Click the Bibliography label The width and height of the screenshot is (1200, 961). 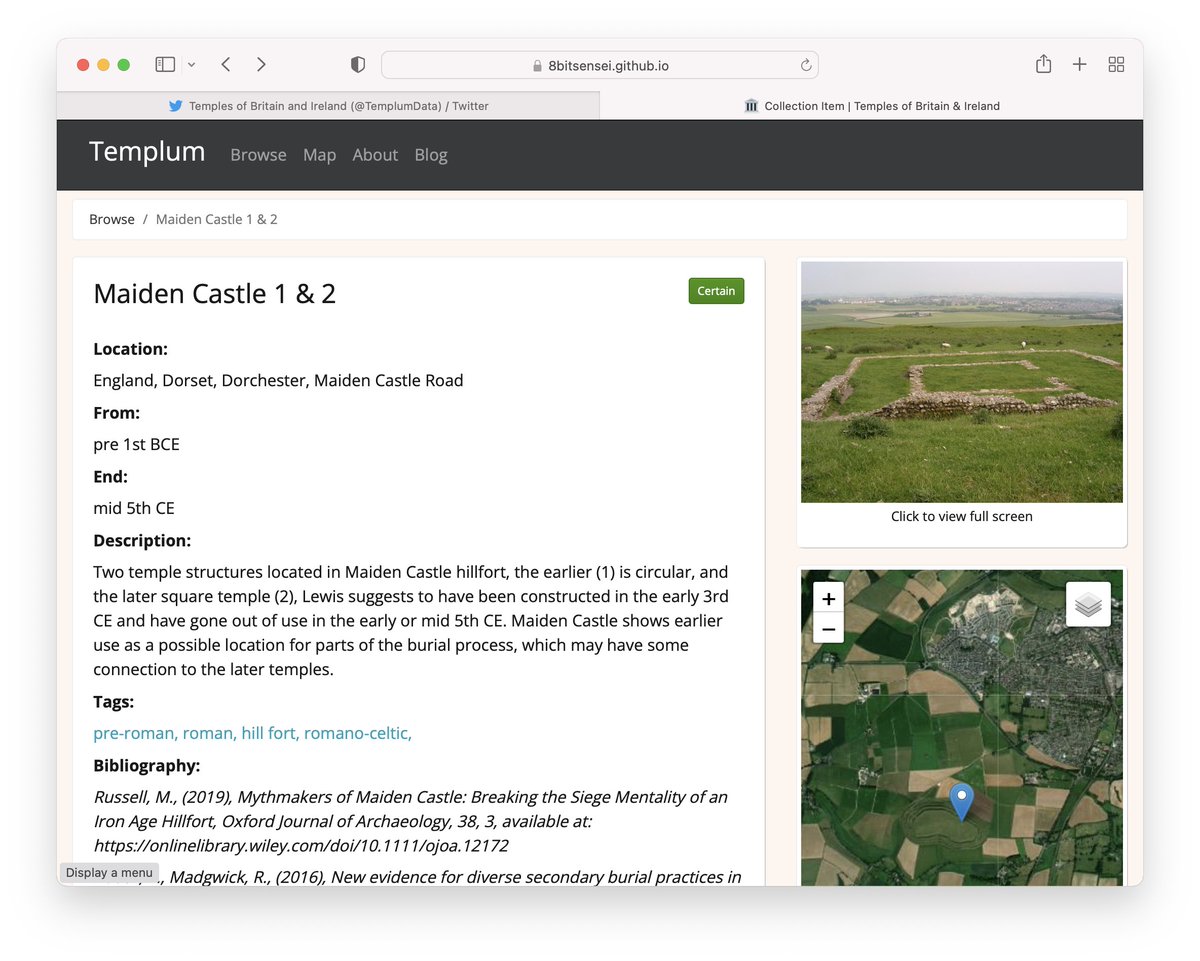pyautogui.click(x=147, y=766)
